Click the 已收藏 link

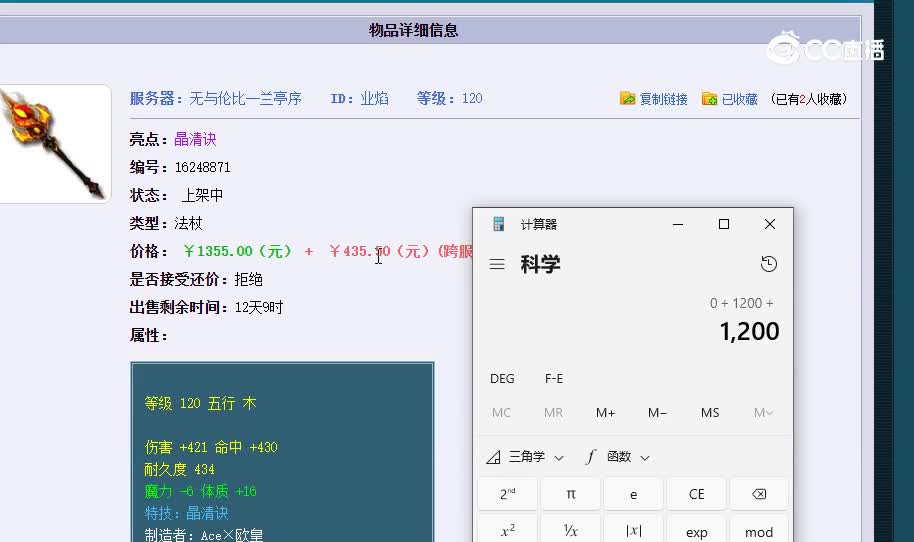(739, 99)
